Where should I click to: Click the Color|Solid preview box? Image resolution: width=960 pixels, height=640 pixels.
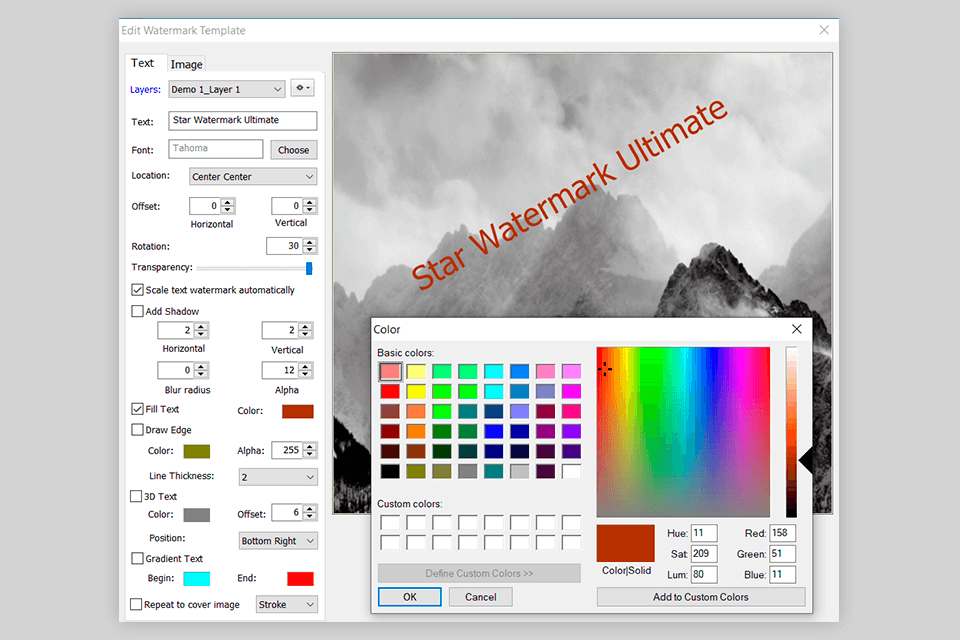[626, 543]
